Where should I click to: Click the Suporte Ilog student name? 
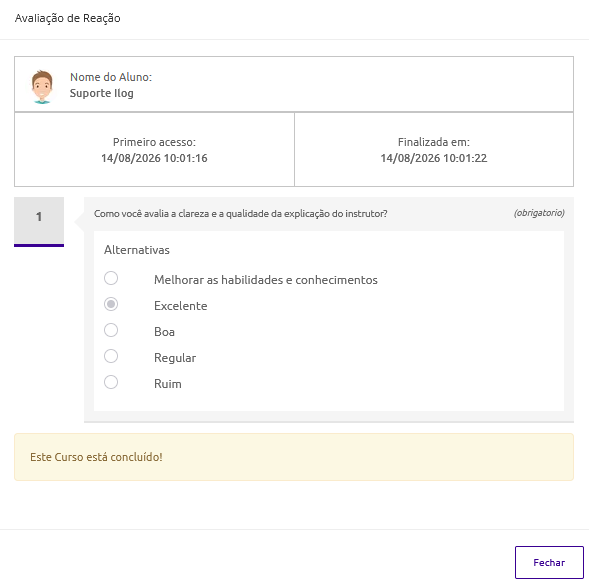[x=102, y=93]
